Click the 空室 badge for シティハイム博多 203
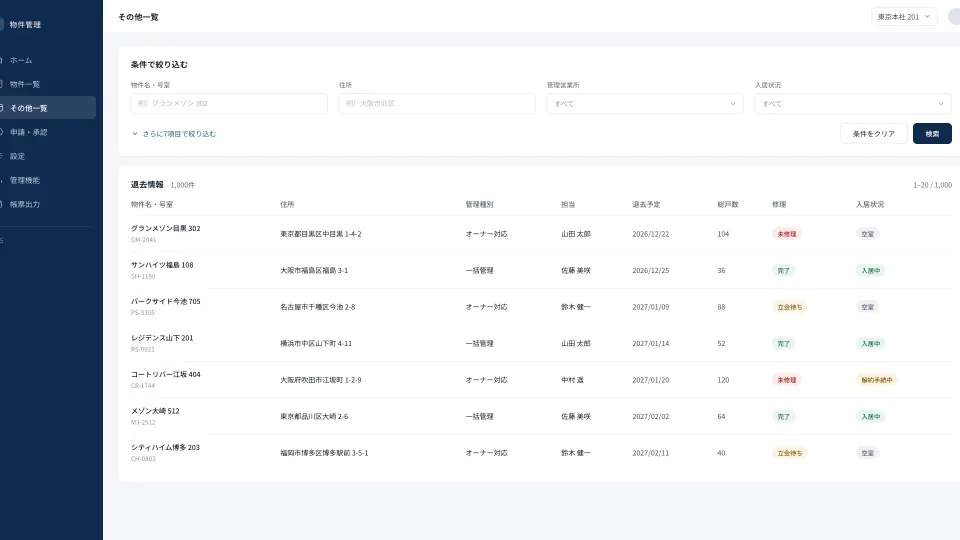 [868, 453]
